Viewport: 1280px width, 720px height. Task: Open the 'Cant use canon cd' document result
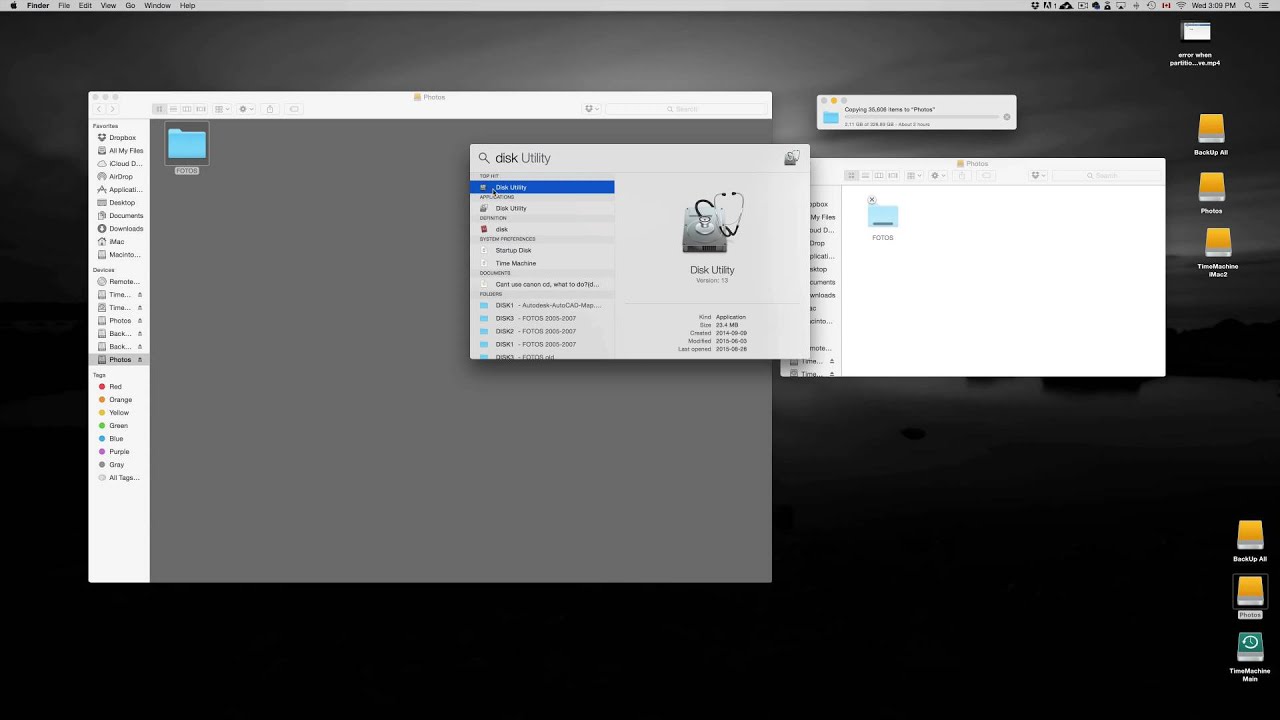tap(542, 284)
